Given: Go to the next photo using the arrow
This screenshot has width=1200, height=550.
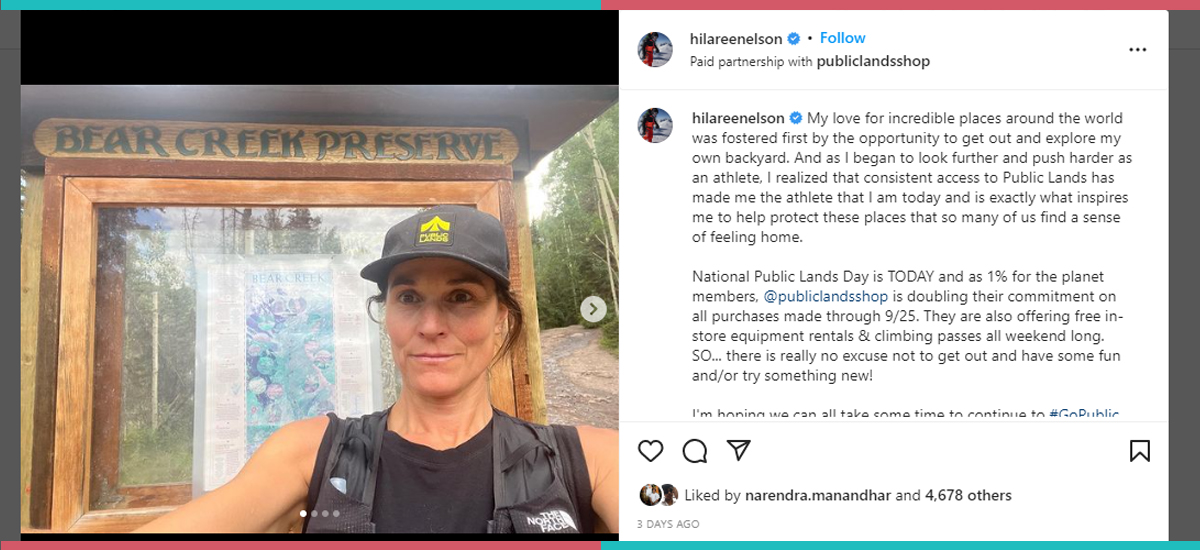Looking at the screenshot, I should pyautogui.click(x=593, y=309).
